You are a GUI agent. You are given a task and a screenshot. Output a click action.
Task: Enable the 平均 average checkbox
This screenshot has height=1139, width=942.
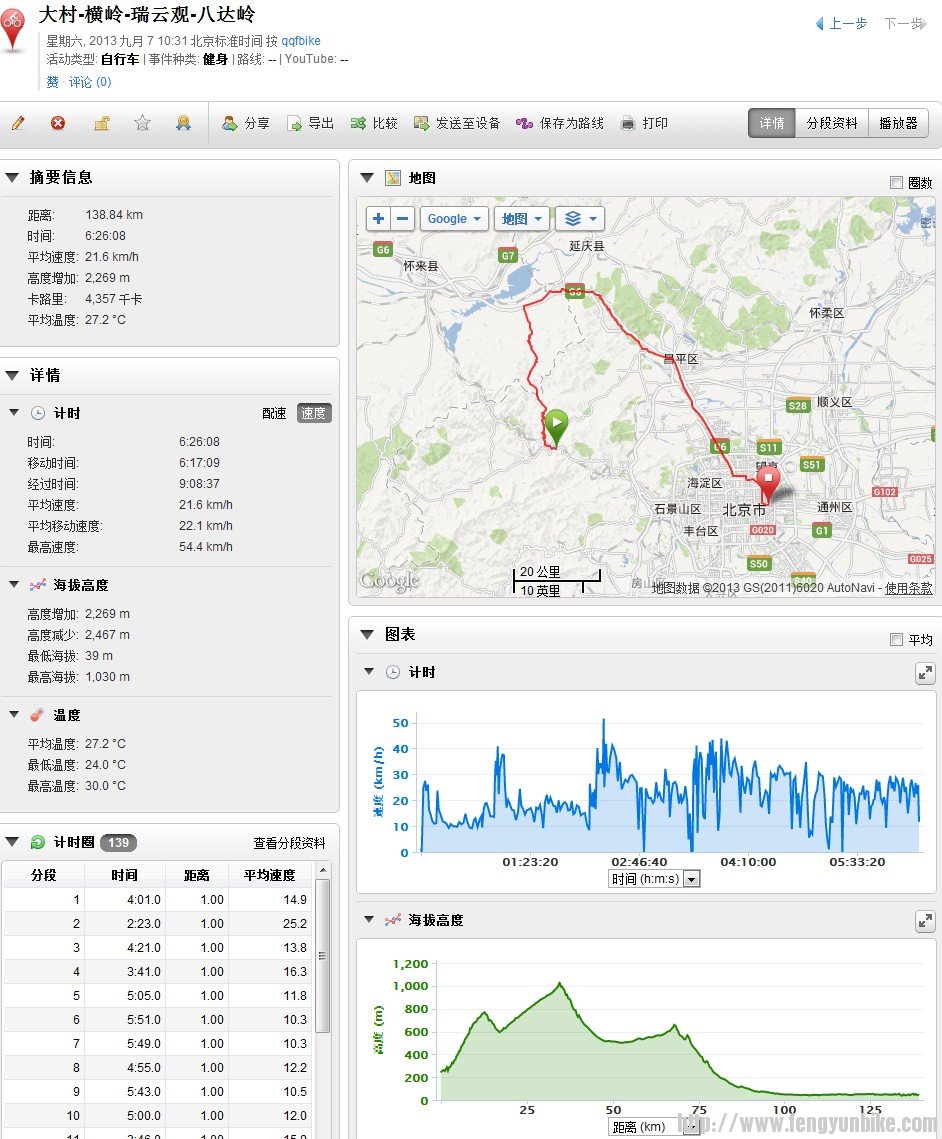point(896,640)
